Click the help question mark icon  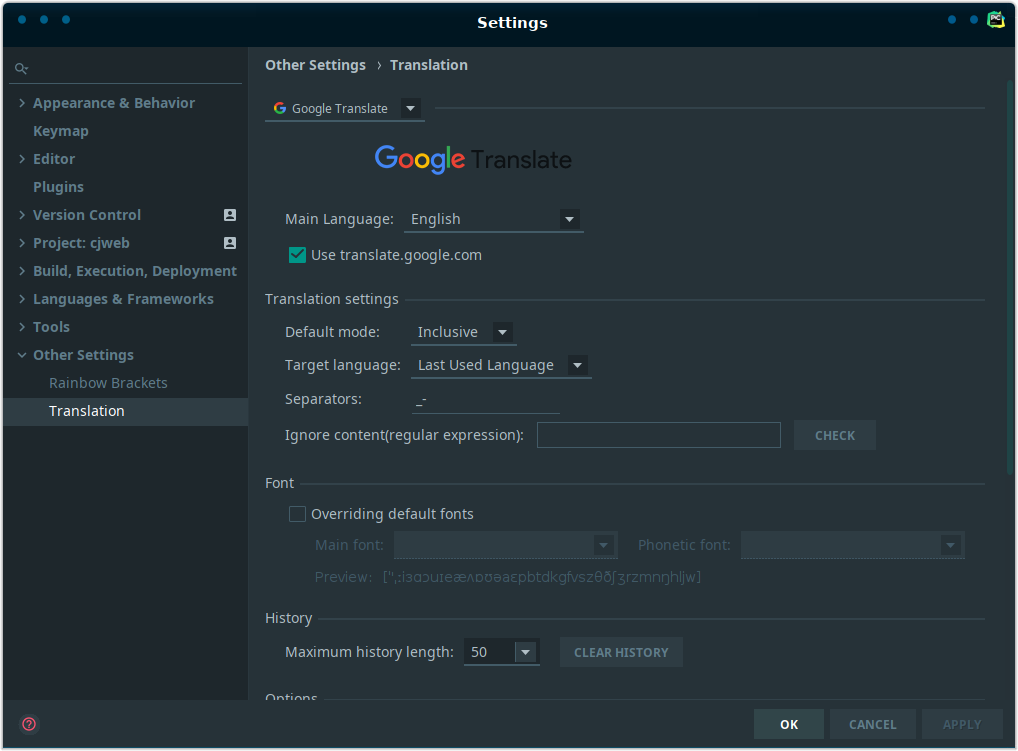[29, 724]
